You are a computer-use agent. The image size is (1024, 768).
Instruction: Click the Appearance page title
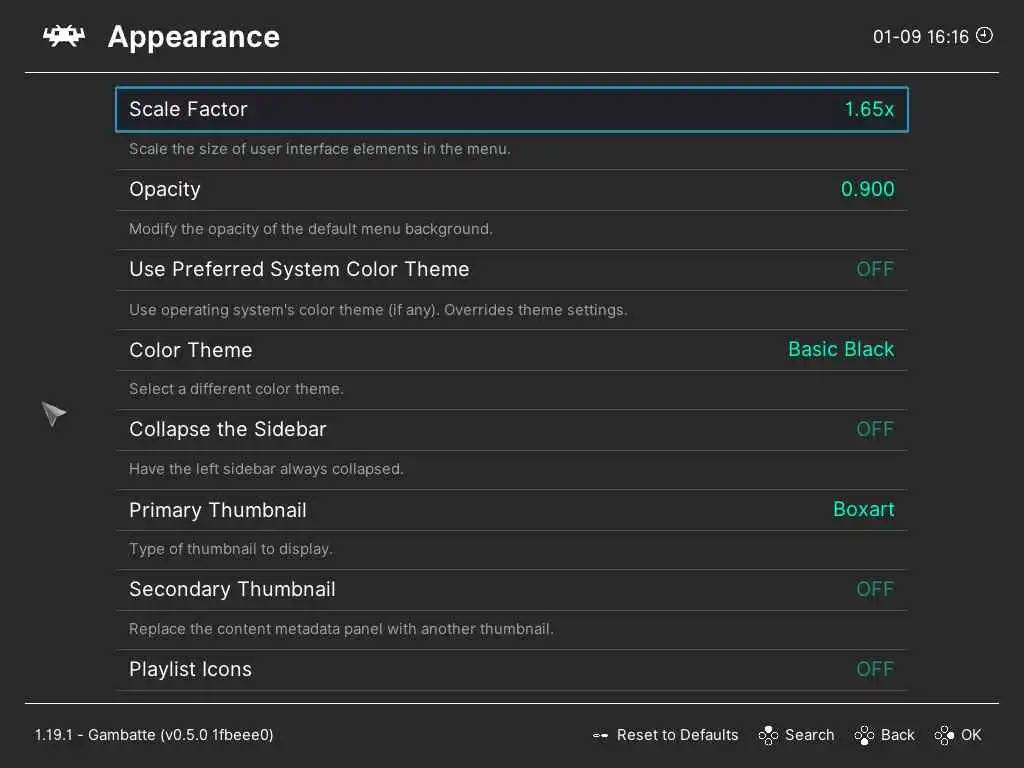(193, 37)
